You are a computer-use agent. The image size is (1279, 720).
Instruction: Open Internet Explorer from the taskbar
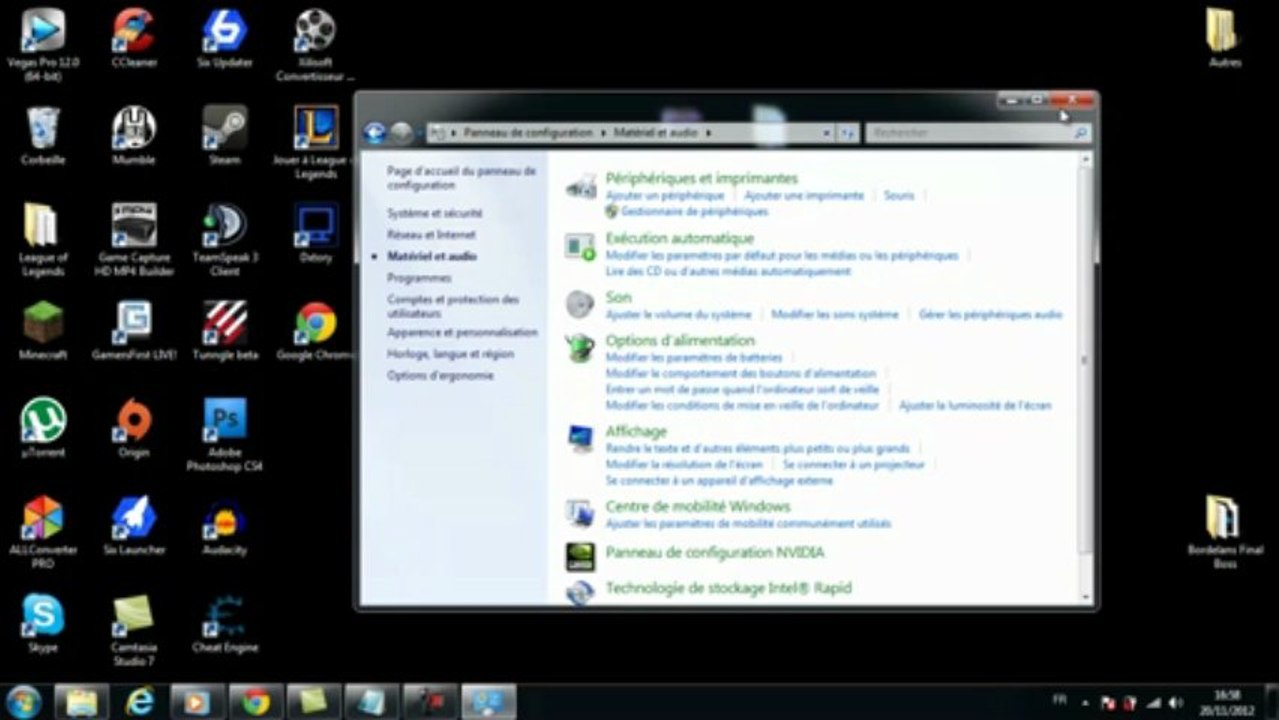click(x=140, y=702)
